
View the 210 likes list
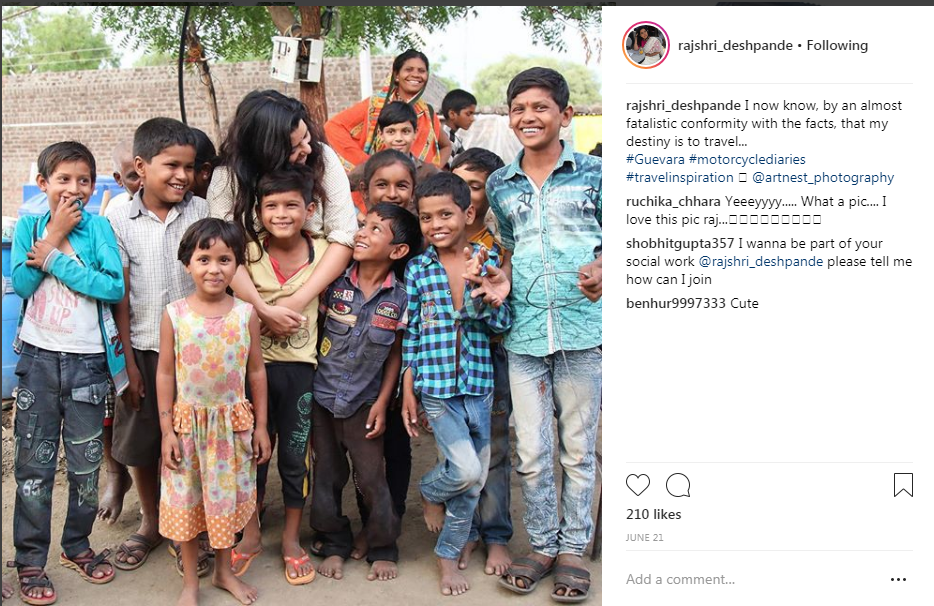click(x=653, y=514)
